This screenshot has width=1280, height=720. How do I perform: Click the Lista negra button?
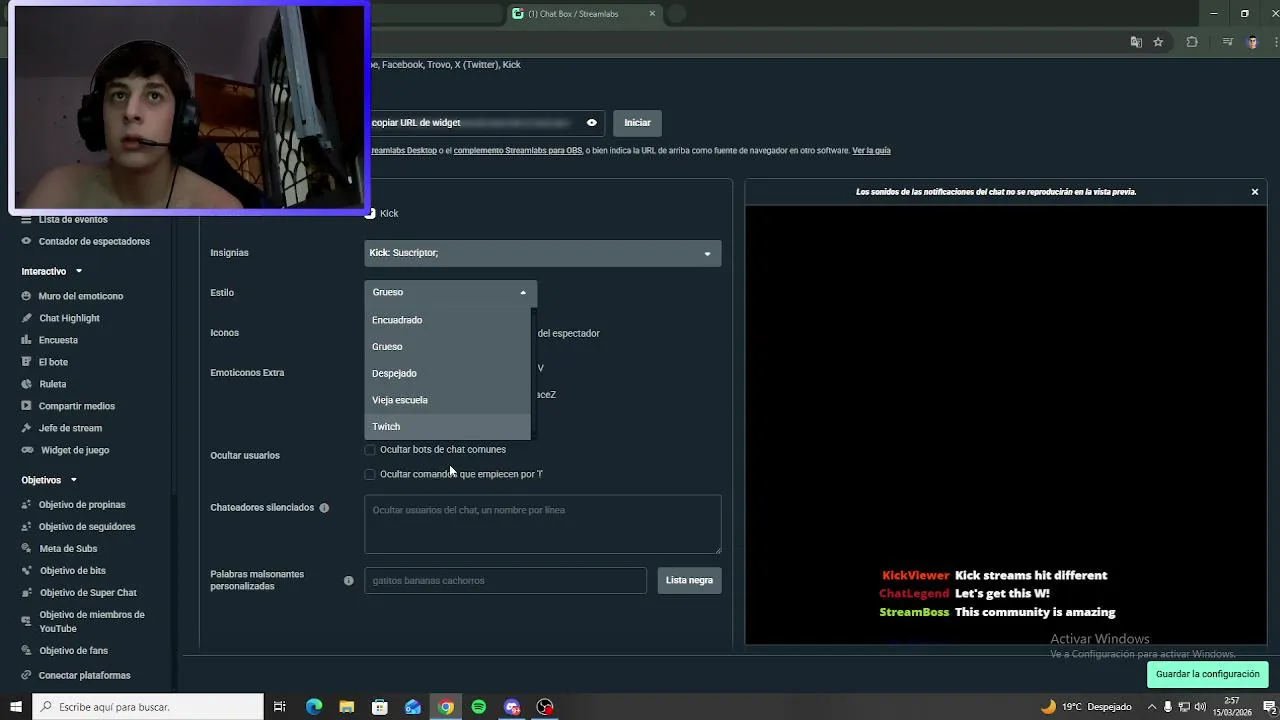689,580
